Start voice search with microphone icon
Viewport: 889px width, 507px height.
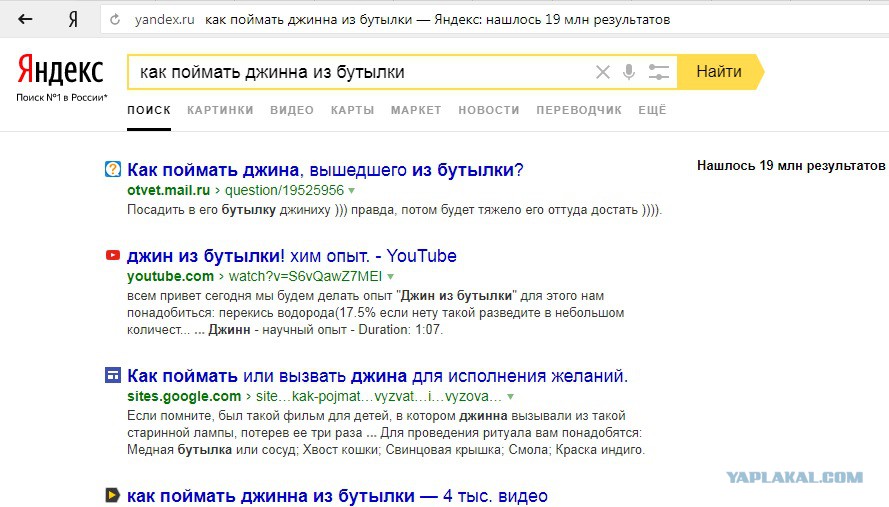pyautogui.click(x=629, y=72)
